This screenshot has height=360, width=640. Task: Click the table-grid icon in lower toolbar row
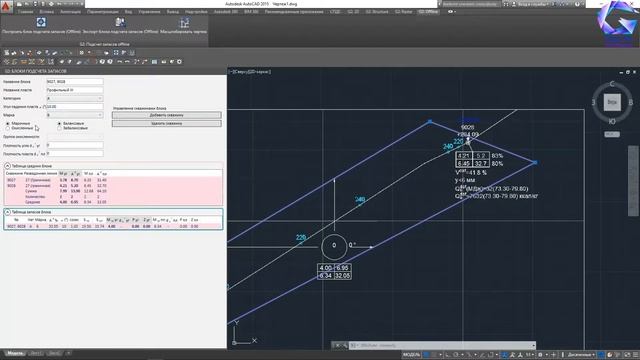(154, 62)
